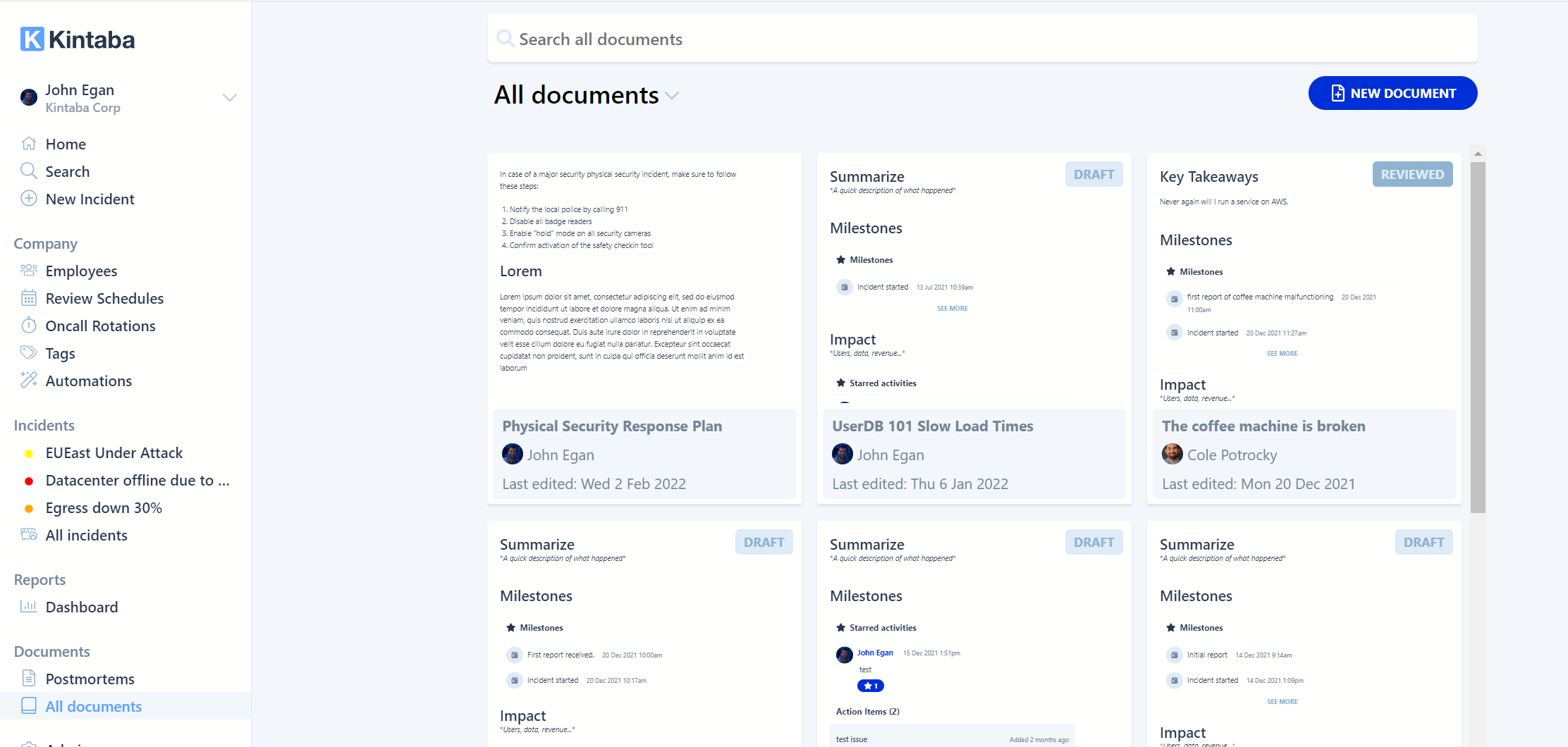This screenshot has width=1568, height=747.
Task: Click the Tags label icon
Action: (29, 352)
